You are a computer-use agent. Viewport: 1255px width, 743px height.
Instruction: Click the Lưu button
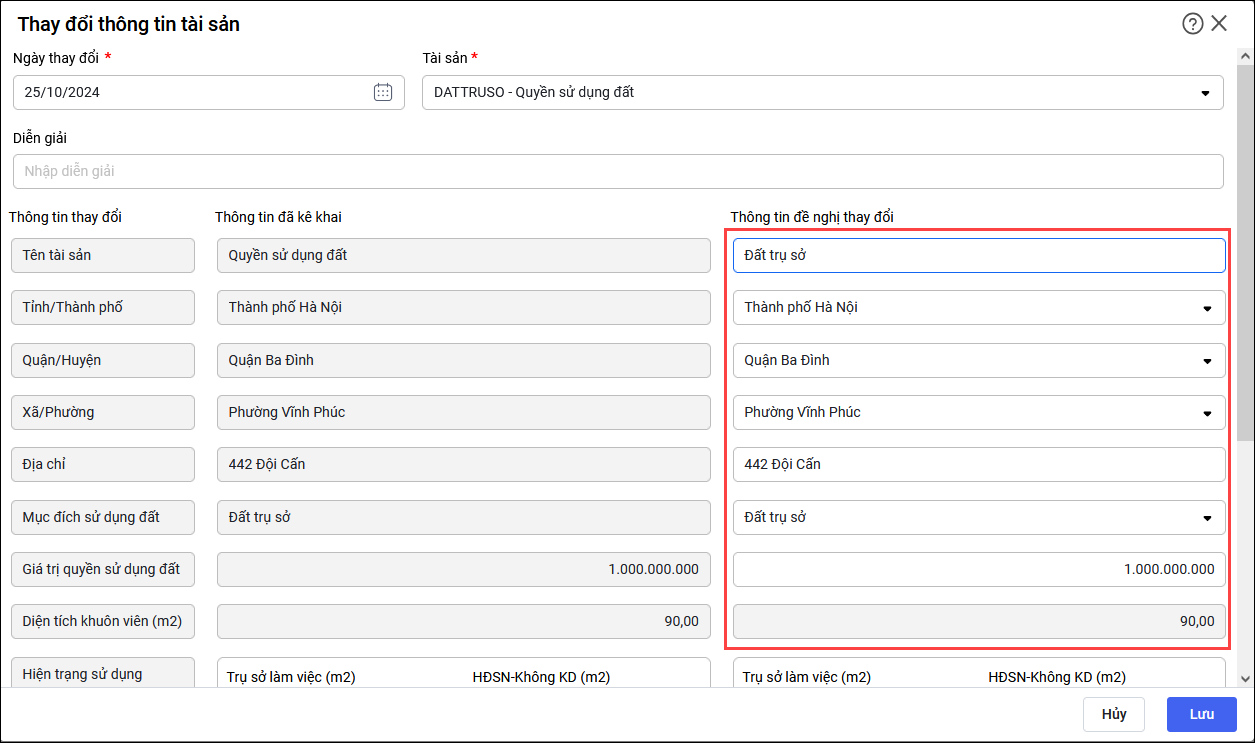(x=1201, y=714)
